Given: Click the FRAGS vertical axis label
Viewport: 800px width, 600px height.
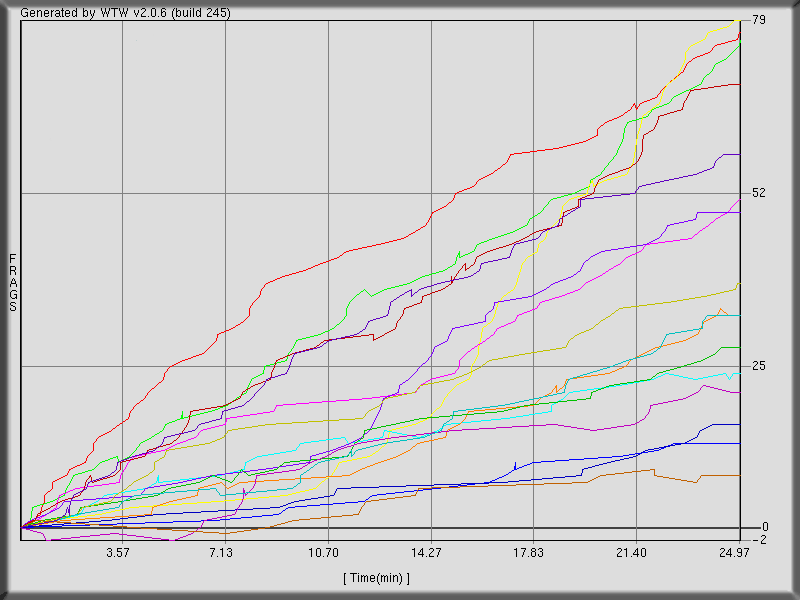Looking at the screenshot, I should click(13, 283).
